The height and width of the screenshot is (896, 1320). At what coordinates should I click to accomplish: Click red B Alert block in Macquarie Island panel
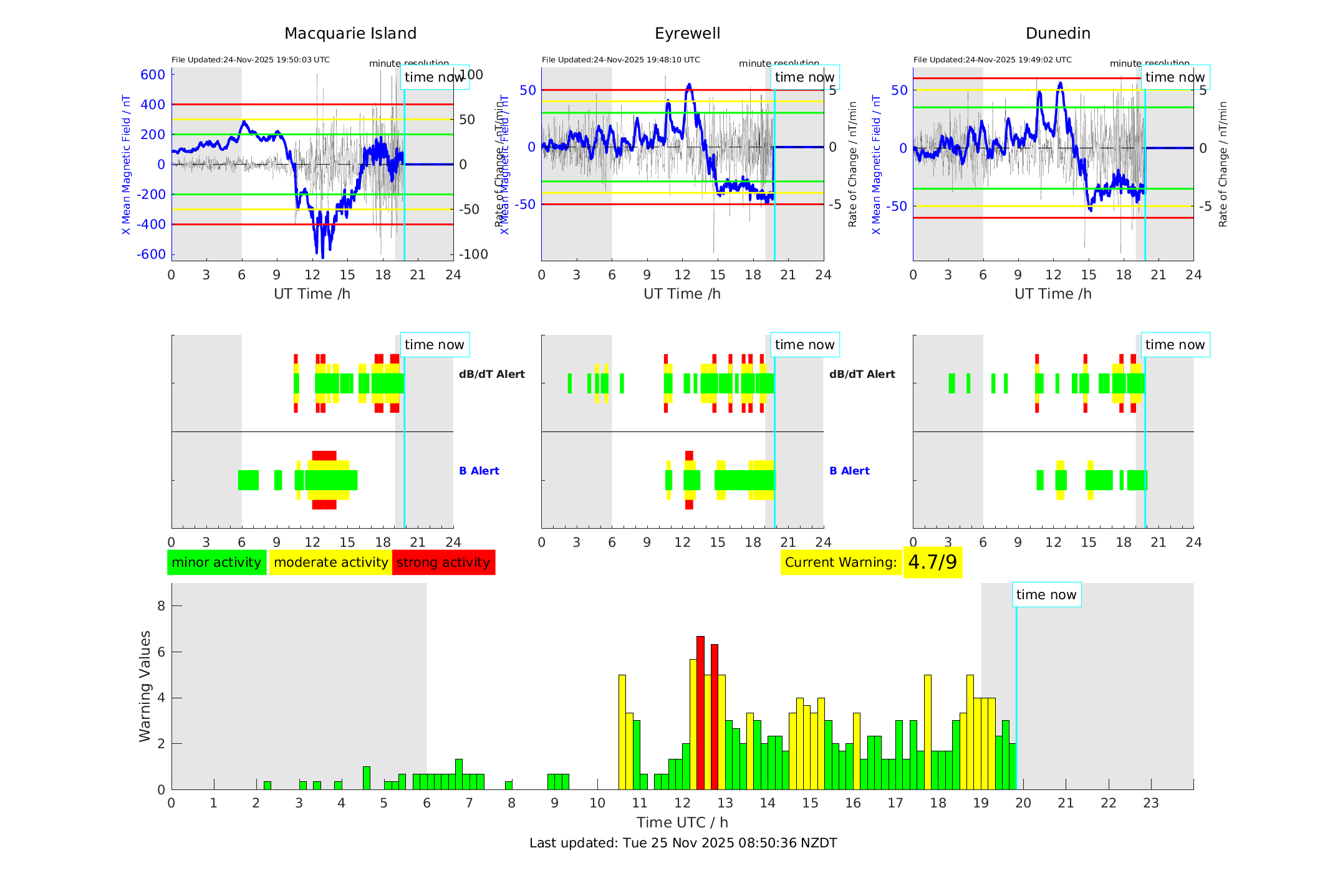pos(324,455)
